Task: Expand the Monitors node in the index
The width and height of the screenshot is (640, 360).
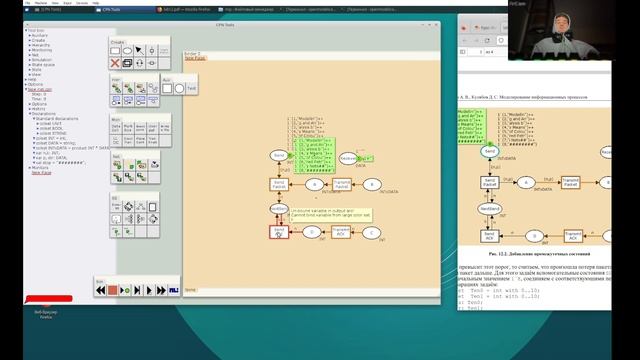Action: tap(30, 168)
